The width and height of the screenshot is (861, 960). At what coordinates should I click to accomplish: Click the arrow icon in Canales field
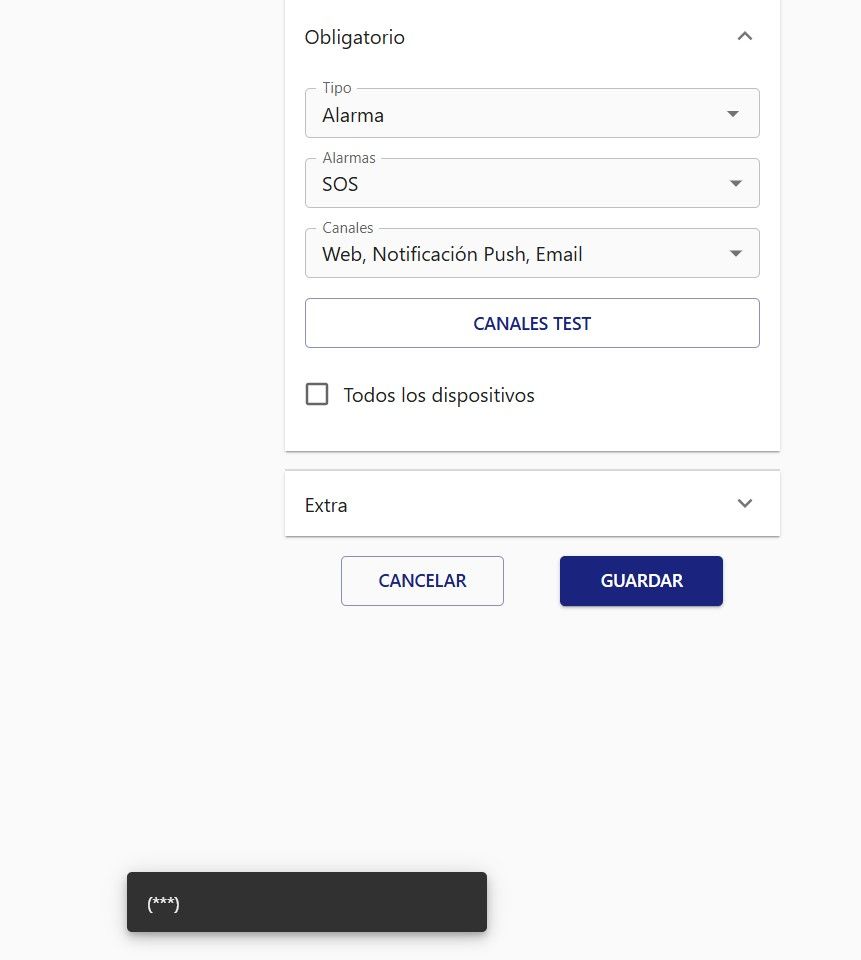coord(735,254)
